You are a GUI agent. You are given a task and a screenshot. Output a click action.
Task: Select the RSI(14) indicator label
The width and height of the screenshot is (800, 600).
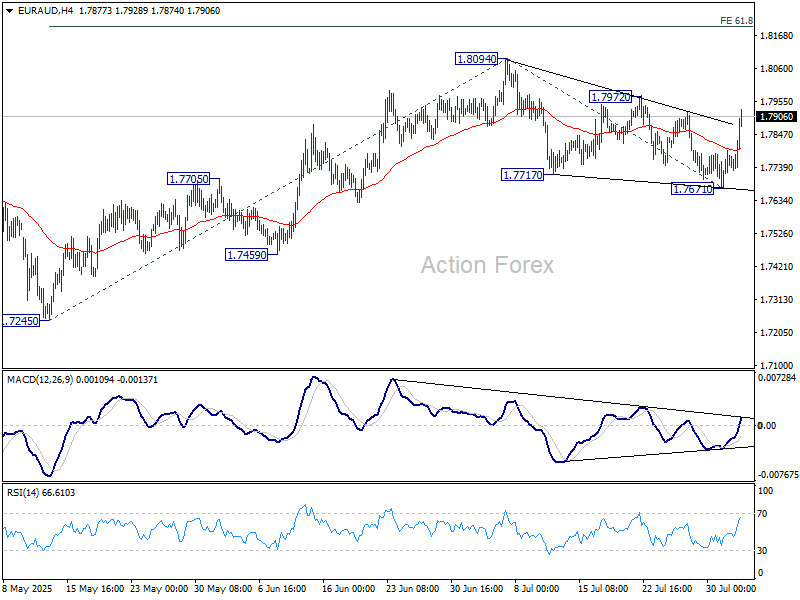25,492
